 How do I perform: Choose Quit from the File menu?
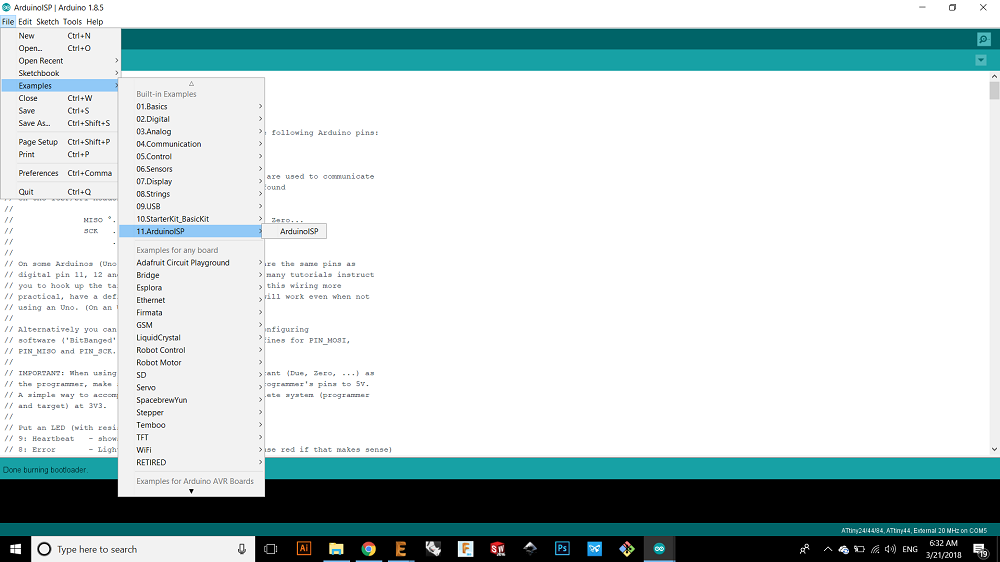click(x=61, y=191)
